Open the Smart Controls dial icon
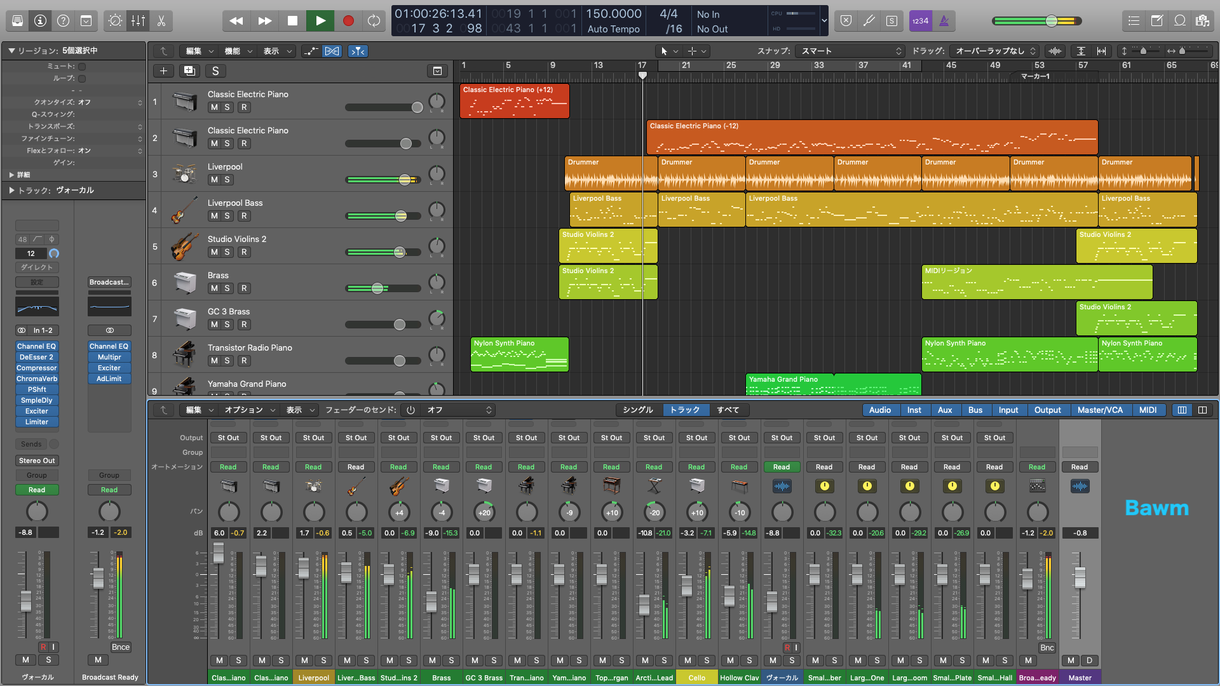 coord(116,21)
